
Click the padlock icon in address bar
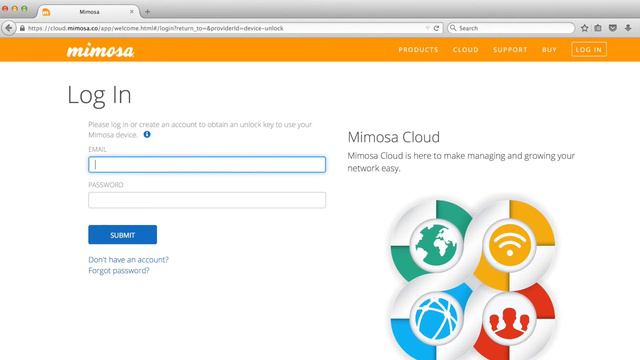pos(22,28)
